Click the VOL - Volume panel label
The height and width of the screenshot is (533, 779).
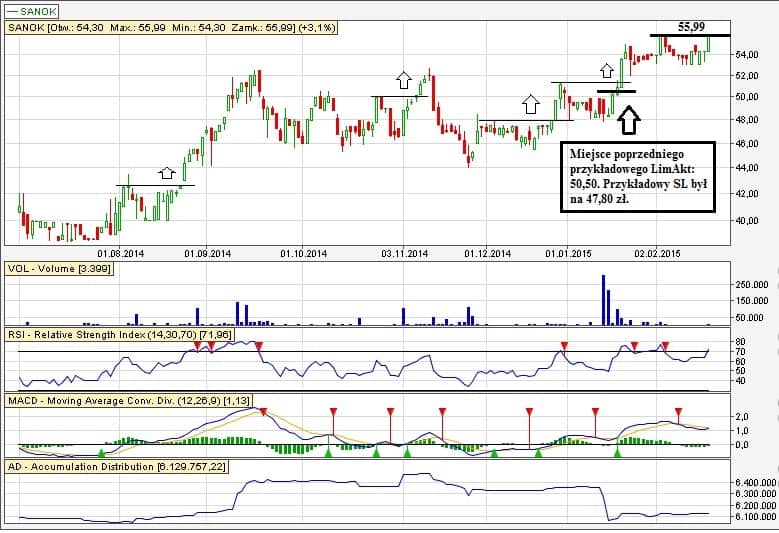click(x=59, y=269)
